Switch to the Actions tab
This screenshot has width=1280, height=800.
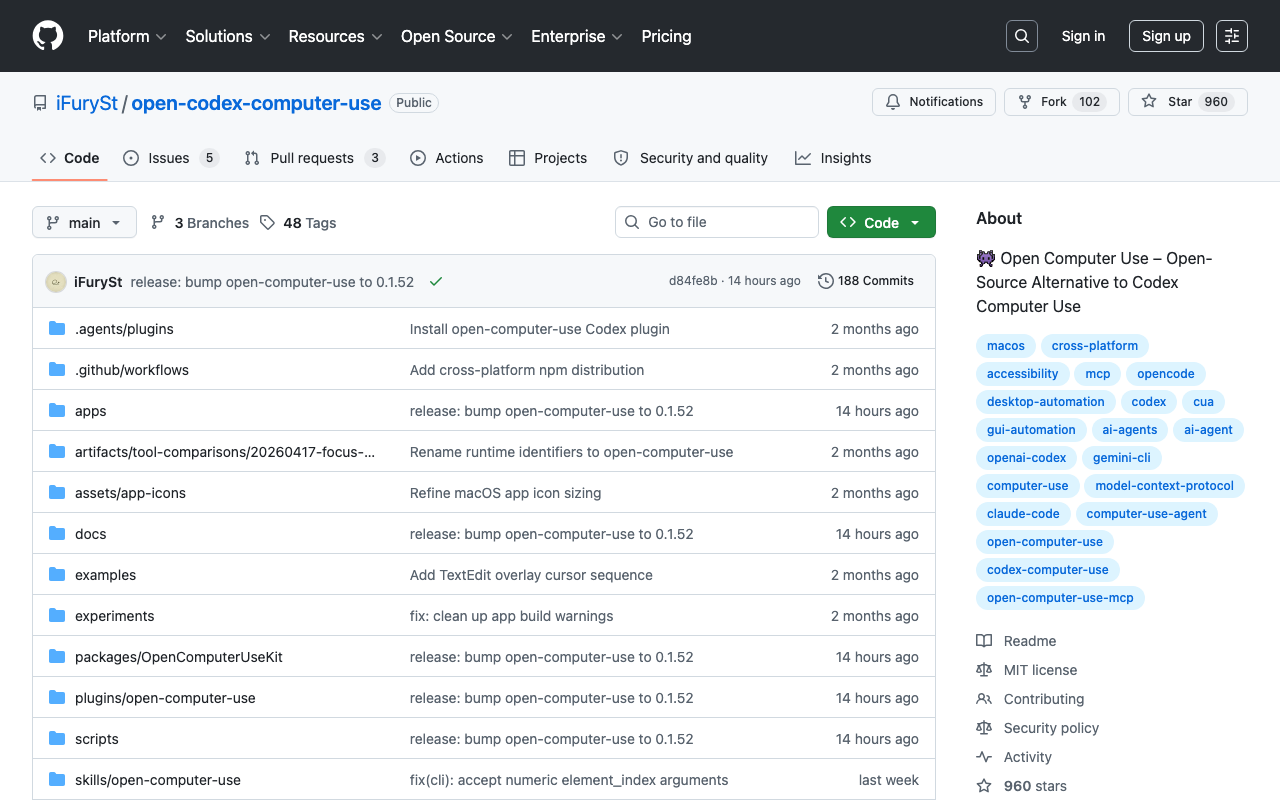[447, 158]
